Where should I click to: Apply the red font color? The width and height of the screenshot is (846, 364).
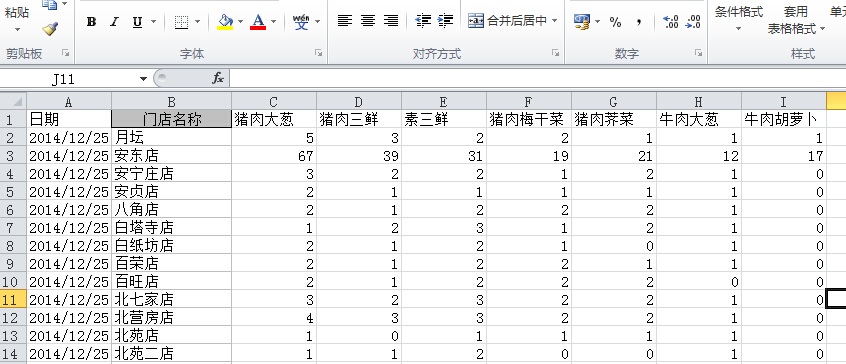click(x=258, y=22)
